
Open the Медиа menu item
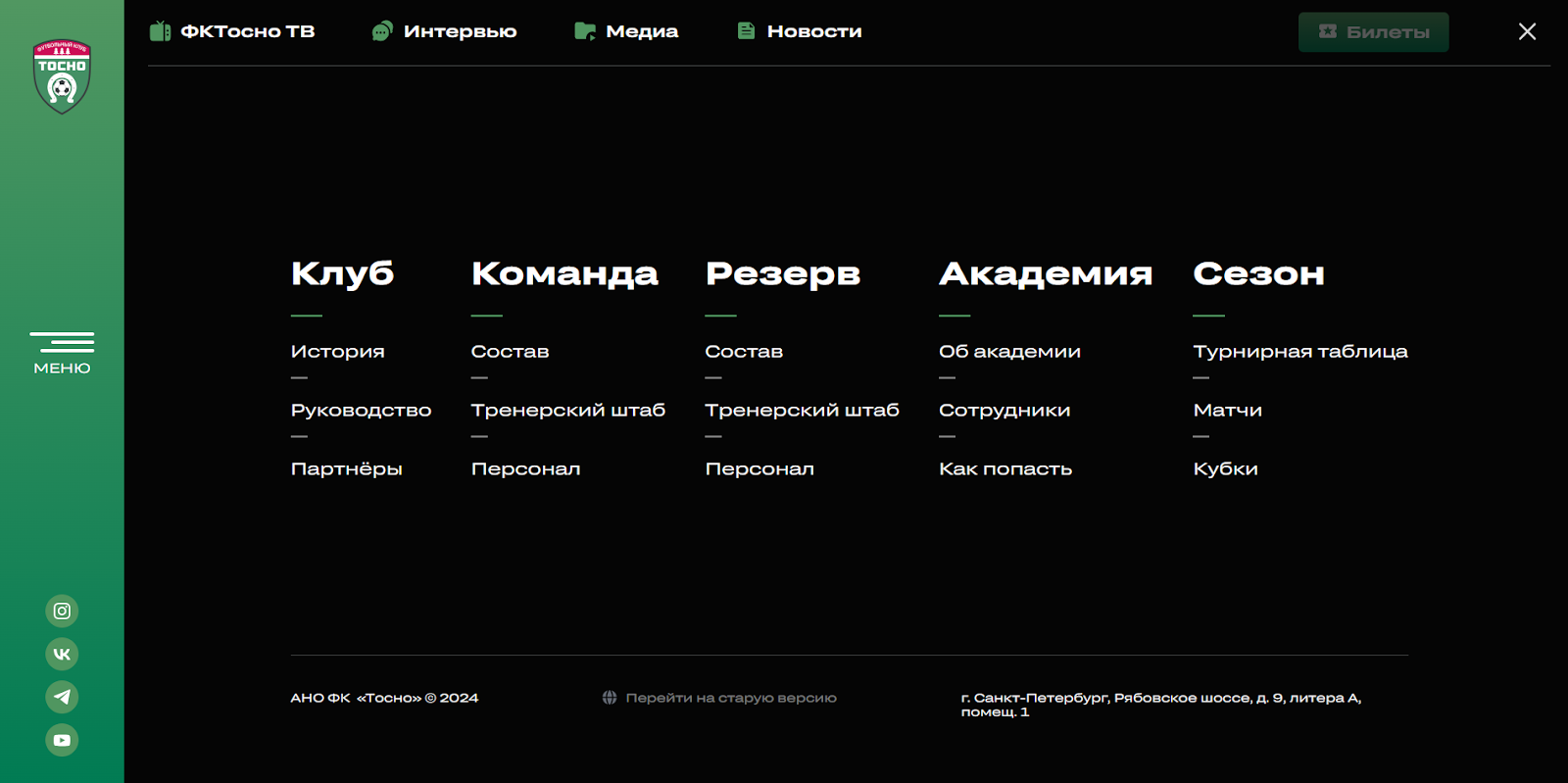click(x=627, y=31)
